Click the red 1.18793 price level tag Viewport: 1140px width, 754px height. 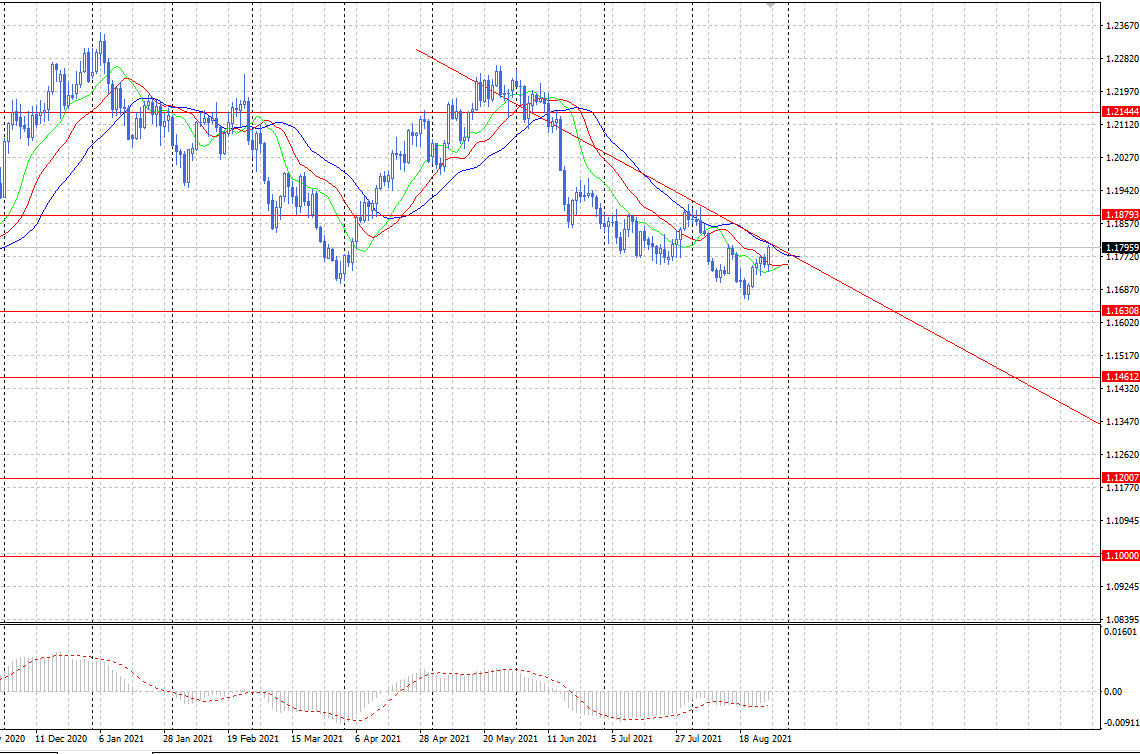tap(1121, 215)
